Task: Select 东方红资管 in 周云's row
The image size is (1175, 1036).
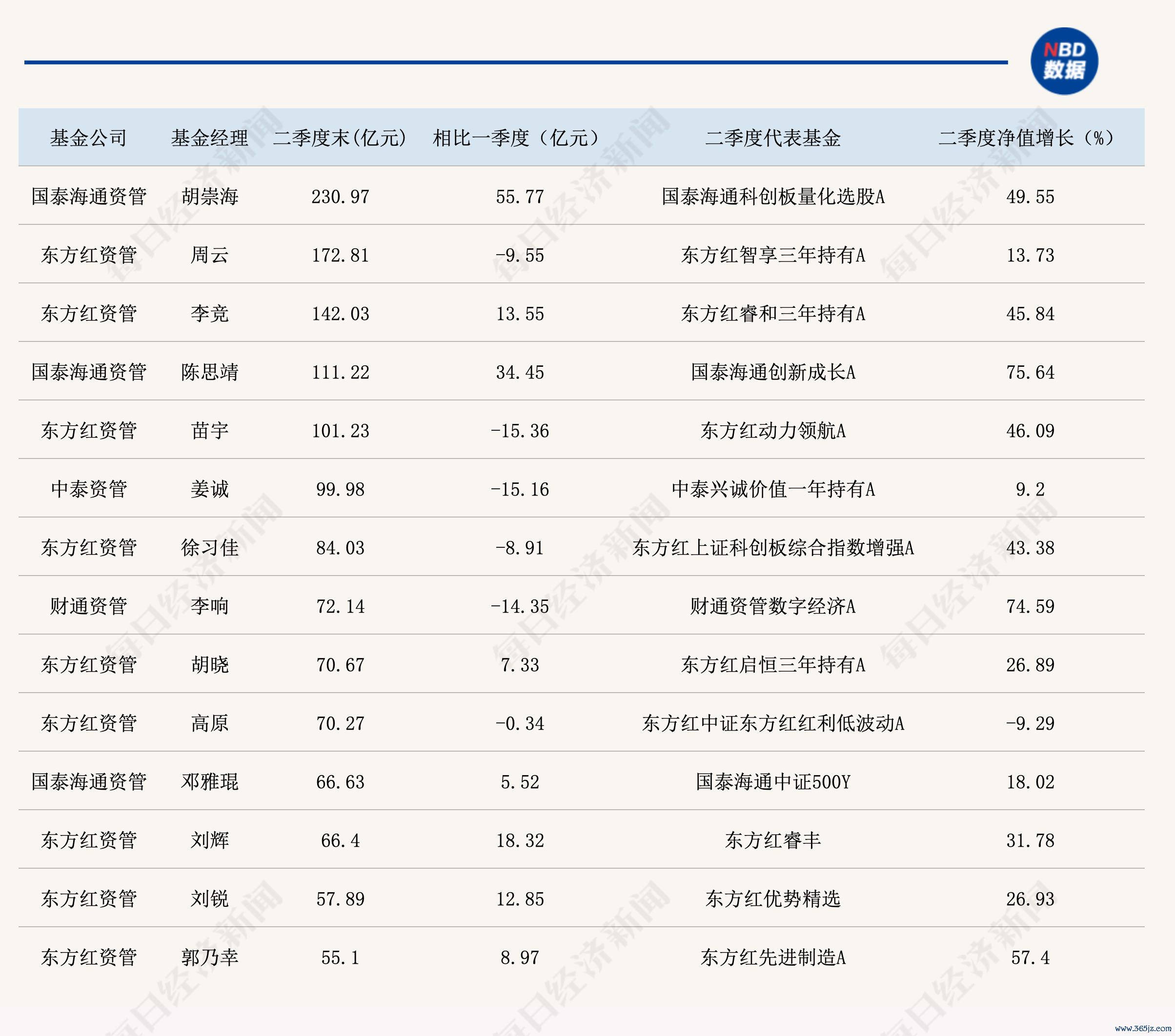Action: coord(88,255)
